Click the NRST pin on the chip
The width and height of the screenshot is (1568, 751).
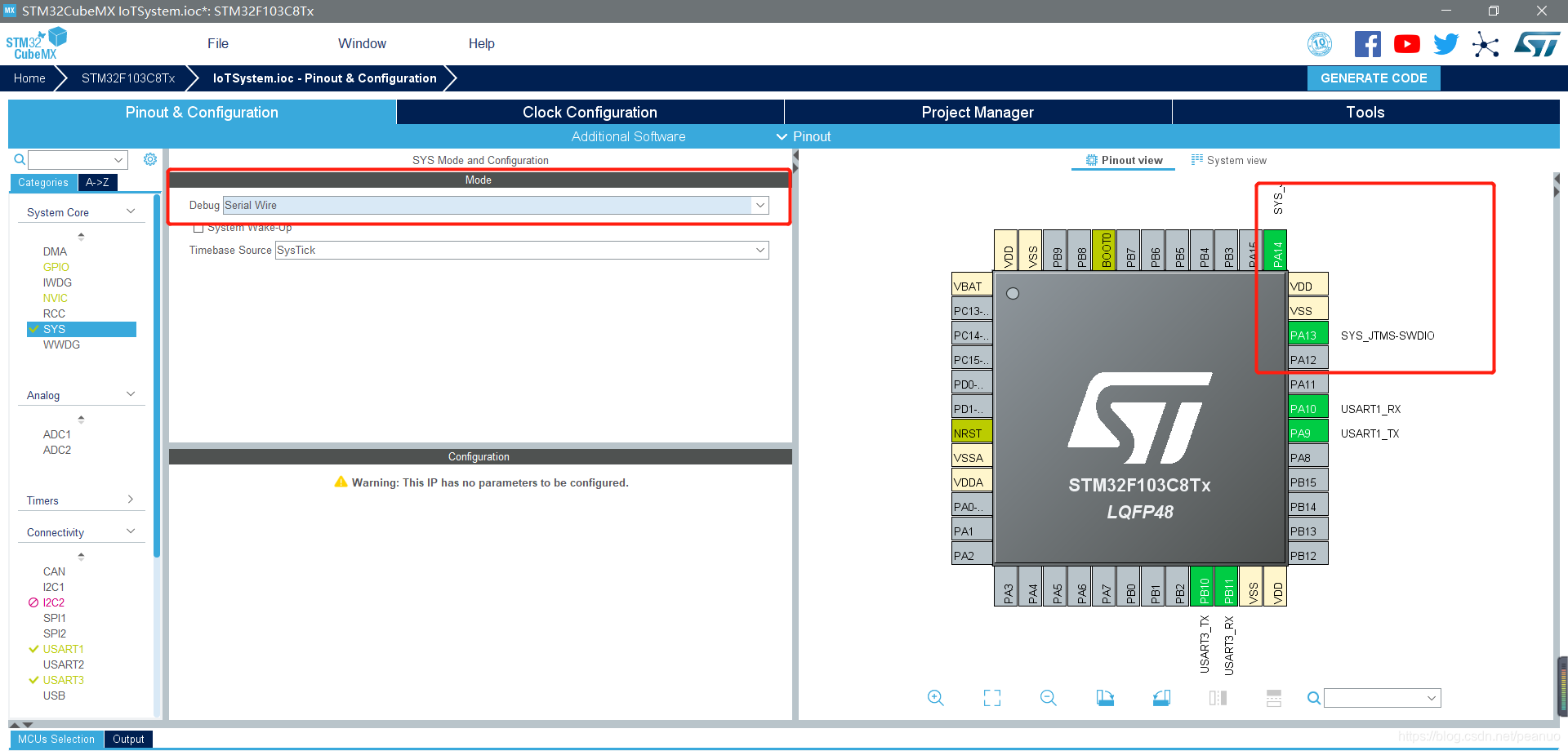[x=972, y=433]
